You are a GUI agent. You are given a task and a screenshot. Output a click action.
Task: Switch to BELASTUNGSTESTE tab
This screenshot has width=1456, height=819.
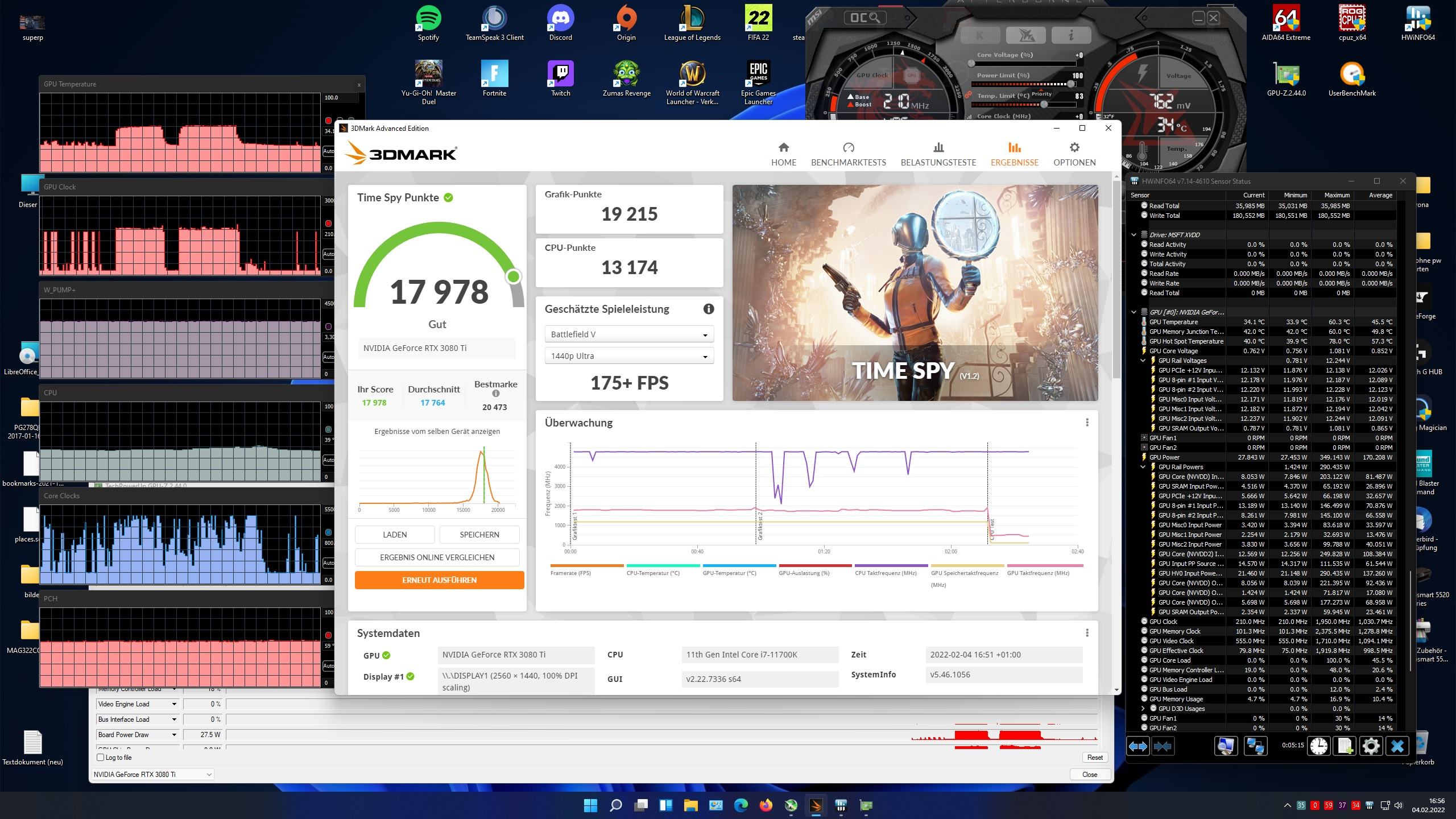click(x=938, y=155)
